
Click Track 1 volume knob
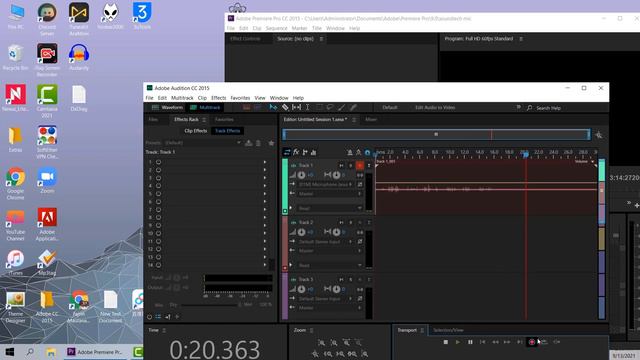(301, 175)
